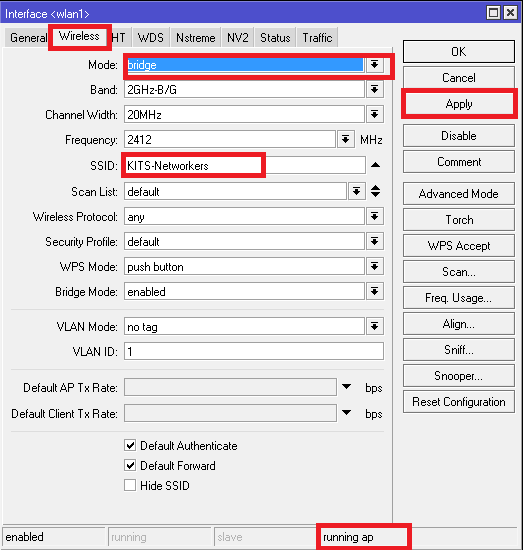Switch to the General tab
This screenshot has width=523, height=550.
coord(27,37)
